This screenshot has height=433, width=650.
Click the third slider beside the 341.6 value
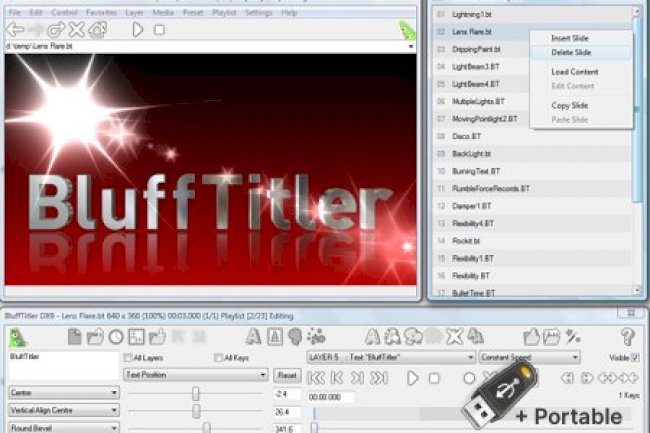196,428
